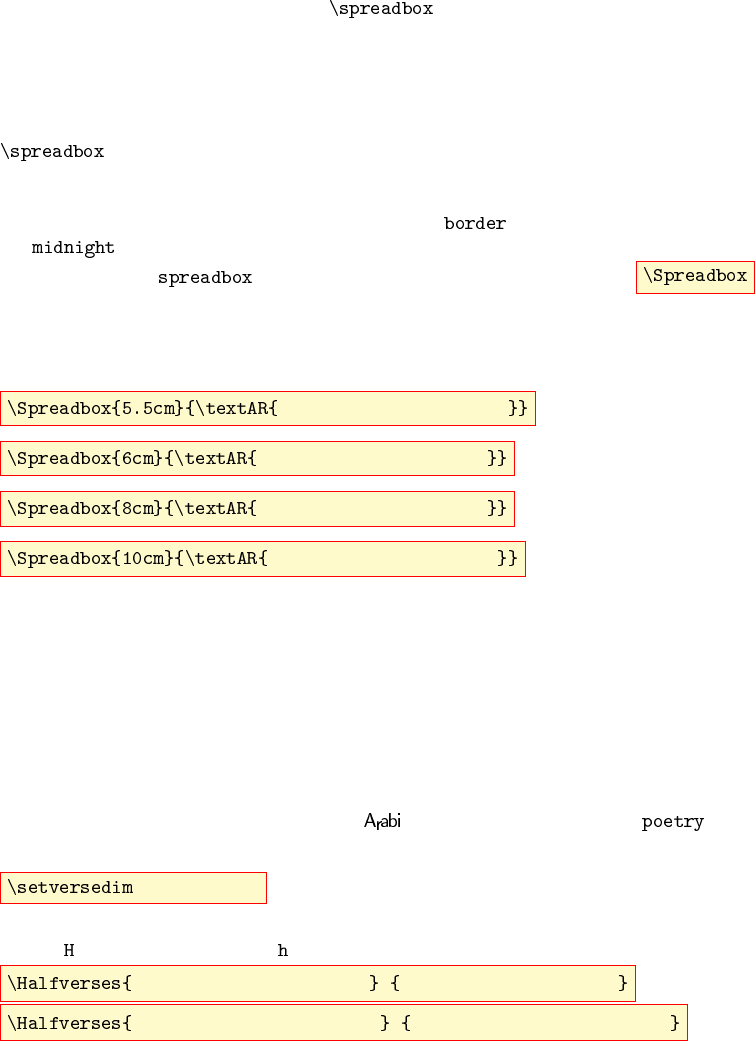
Task: Select the \Spreadbox{6cm} code line
Action: coord(257,458)
